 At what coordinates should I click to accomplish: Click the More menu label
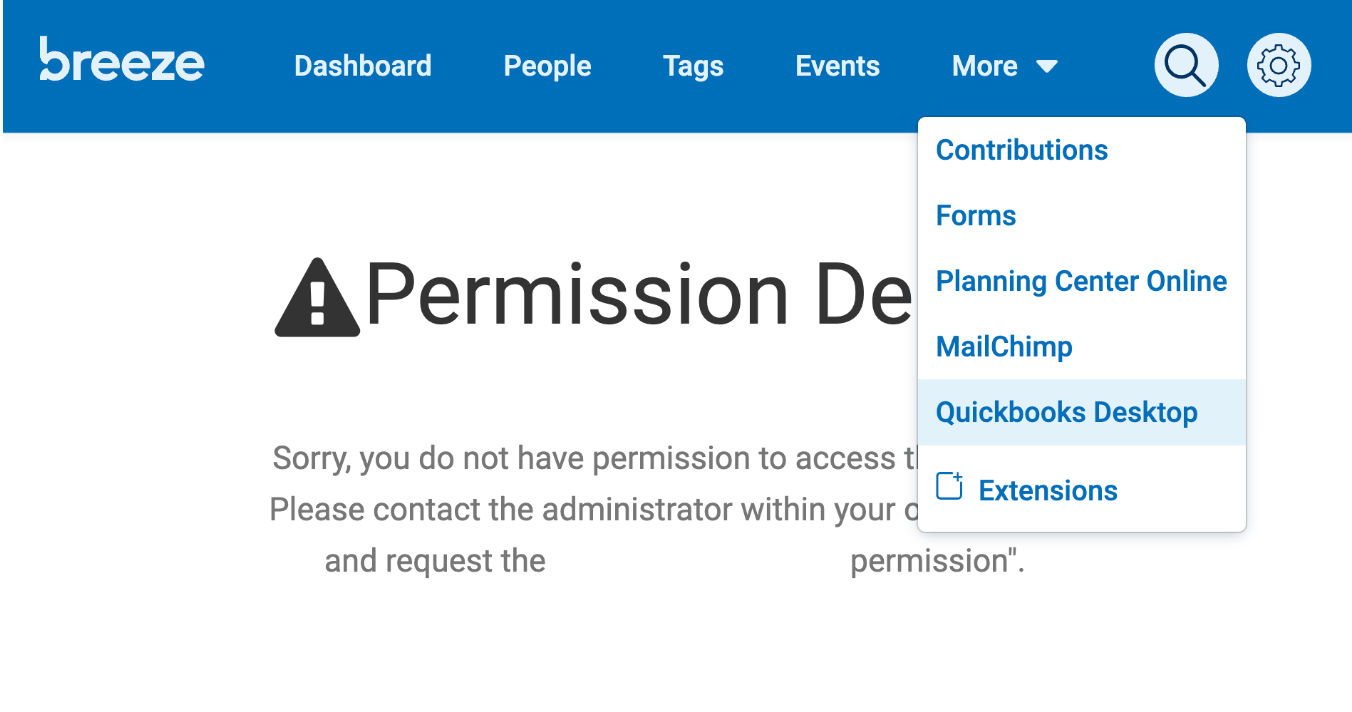point(985,66)
